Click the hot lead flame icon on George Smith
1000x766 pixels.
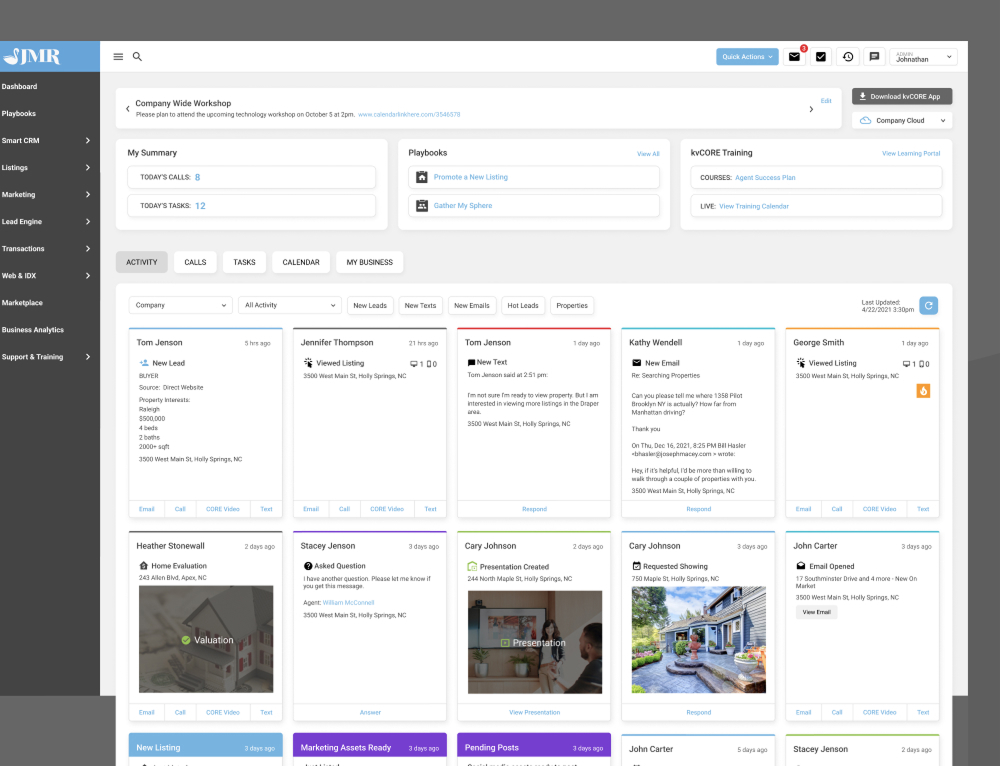click(922, 391)
